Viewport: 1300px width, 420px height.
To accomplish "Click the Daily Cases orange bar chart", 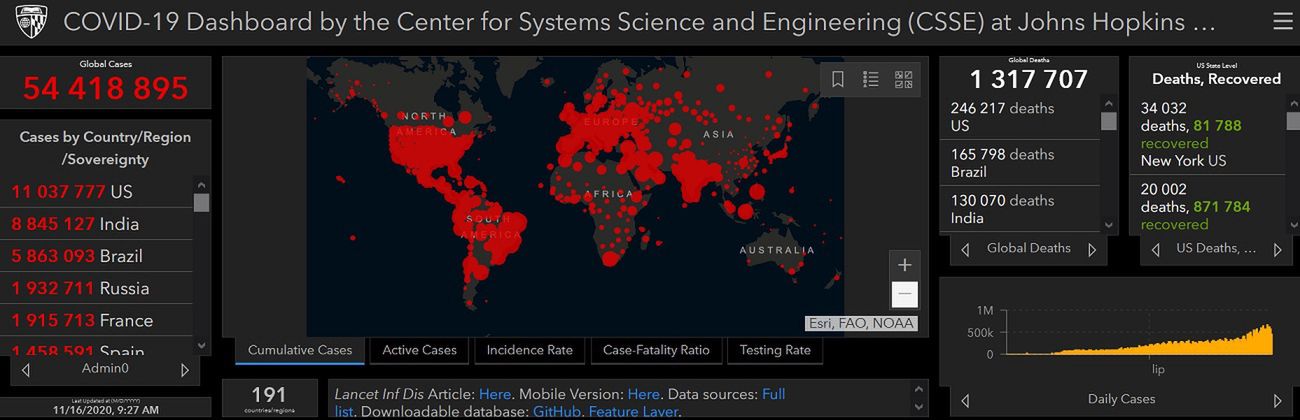I will pos(1140,340).
